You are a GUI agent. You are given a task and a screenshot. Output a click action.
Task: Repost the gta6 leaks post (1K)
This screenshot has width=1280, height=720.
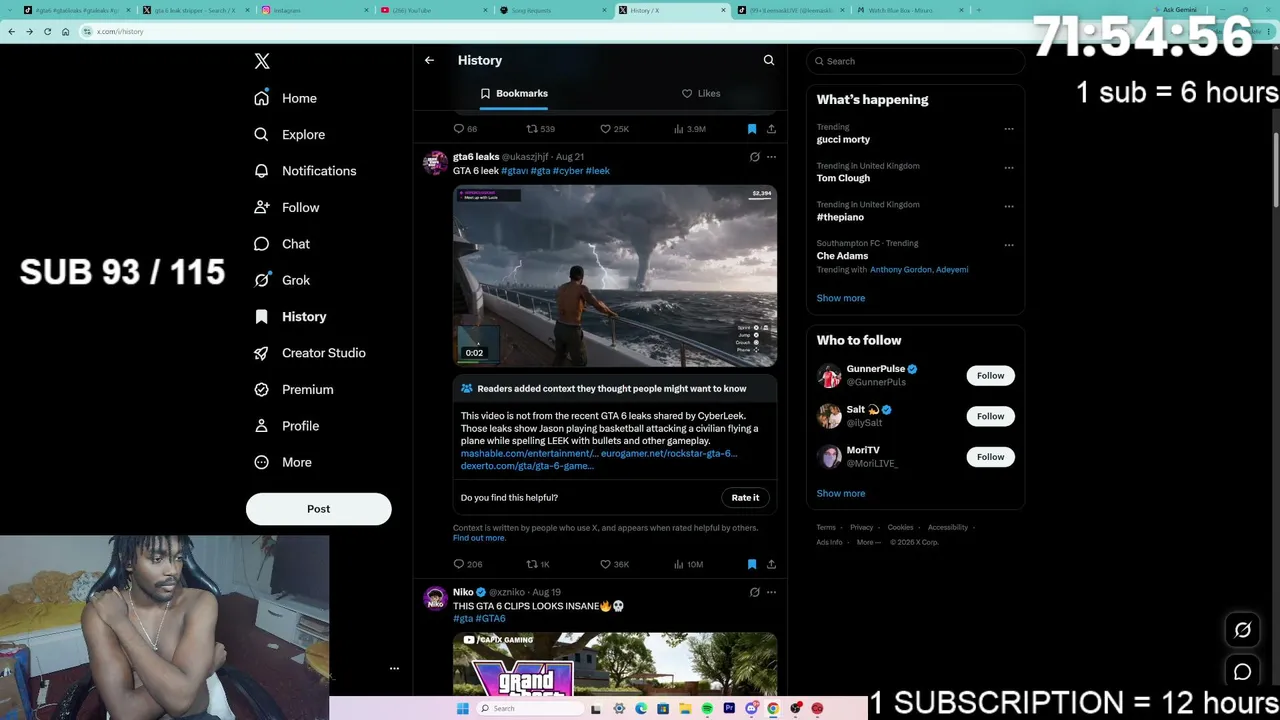click(538, 564)
